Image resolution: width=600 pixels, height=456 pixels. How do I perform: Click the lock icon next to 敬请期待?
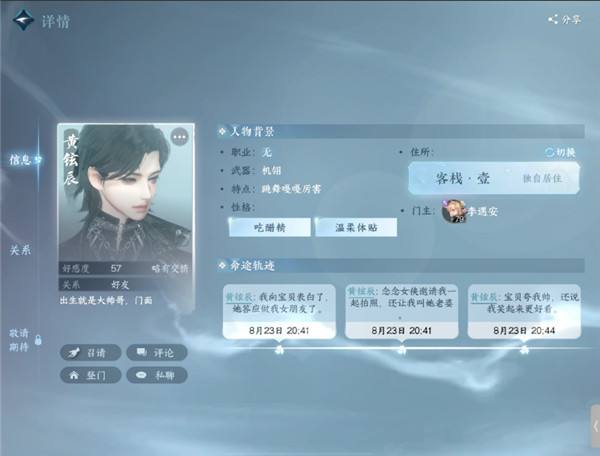pyautogui.click(x=38, y=340)
